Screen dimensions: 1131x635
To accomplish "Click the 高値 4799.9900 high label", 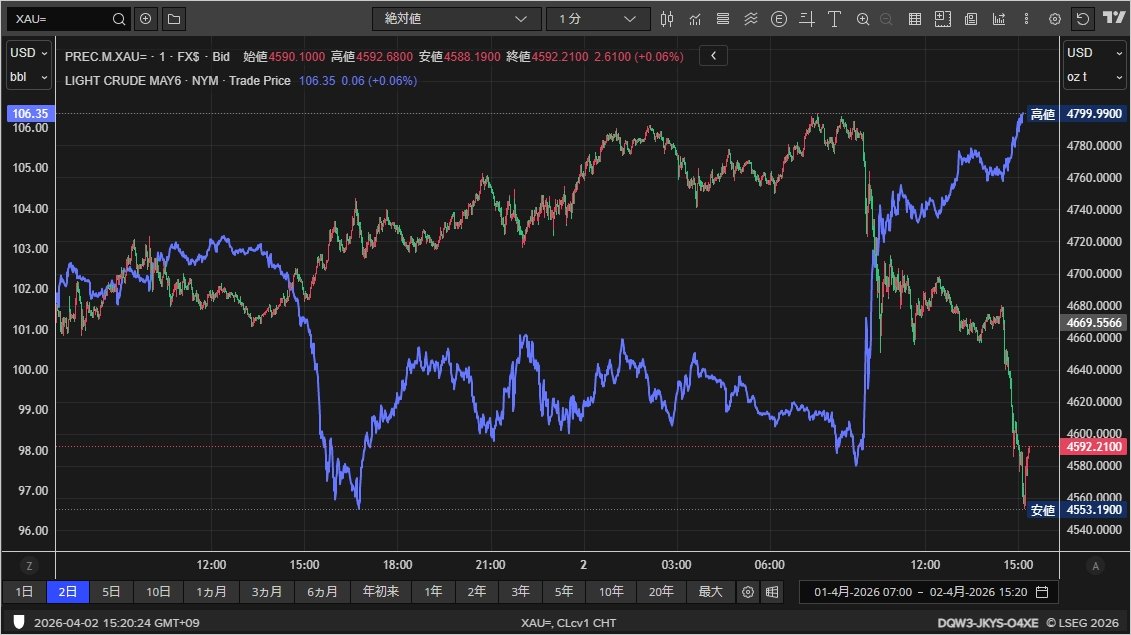I will coord(1078,114).
